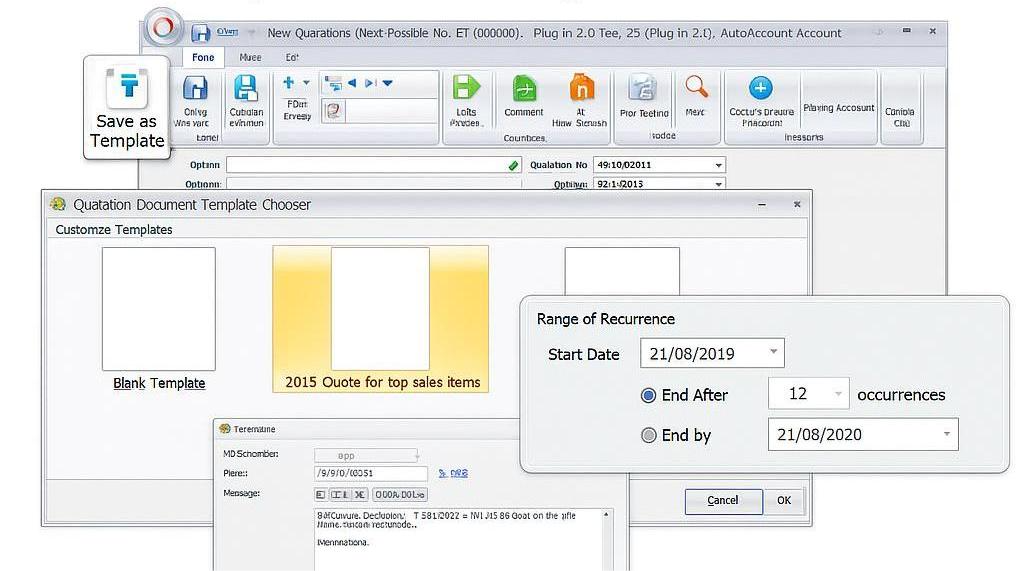Switch to the Muee ribbon tab
Viewport: 1024px width, 571px height.
tap(250, 57)
